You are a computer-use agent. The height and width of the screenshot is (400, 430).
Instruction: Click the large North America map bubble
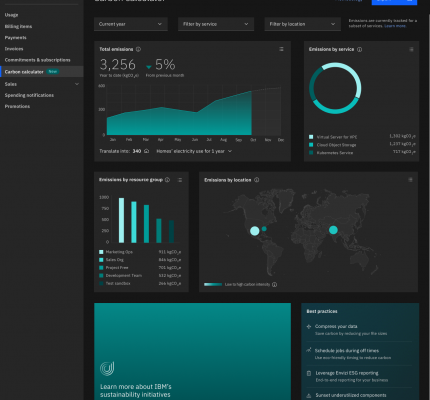[x=255, y=231]
